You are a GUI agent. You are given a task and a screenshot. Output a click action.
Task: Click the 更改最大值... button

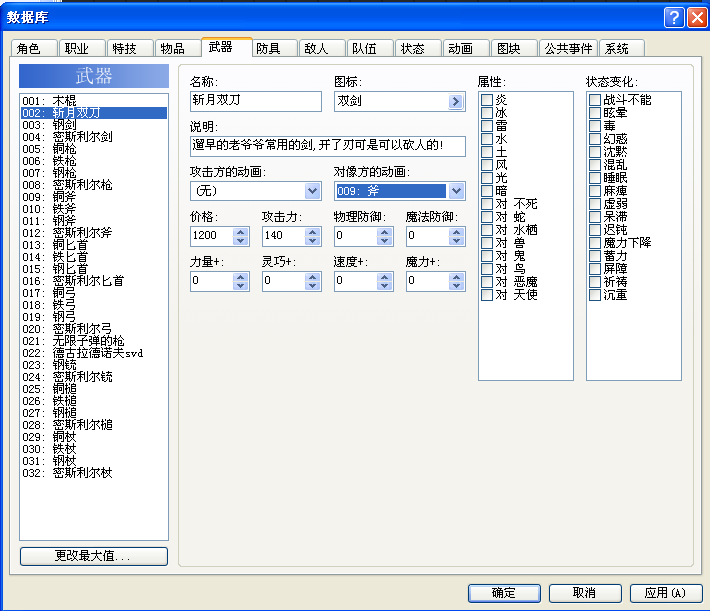pyautogui.click(x=94, y=556)
